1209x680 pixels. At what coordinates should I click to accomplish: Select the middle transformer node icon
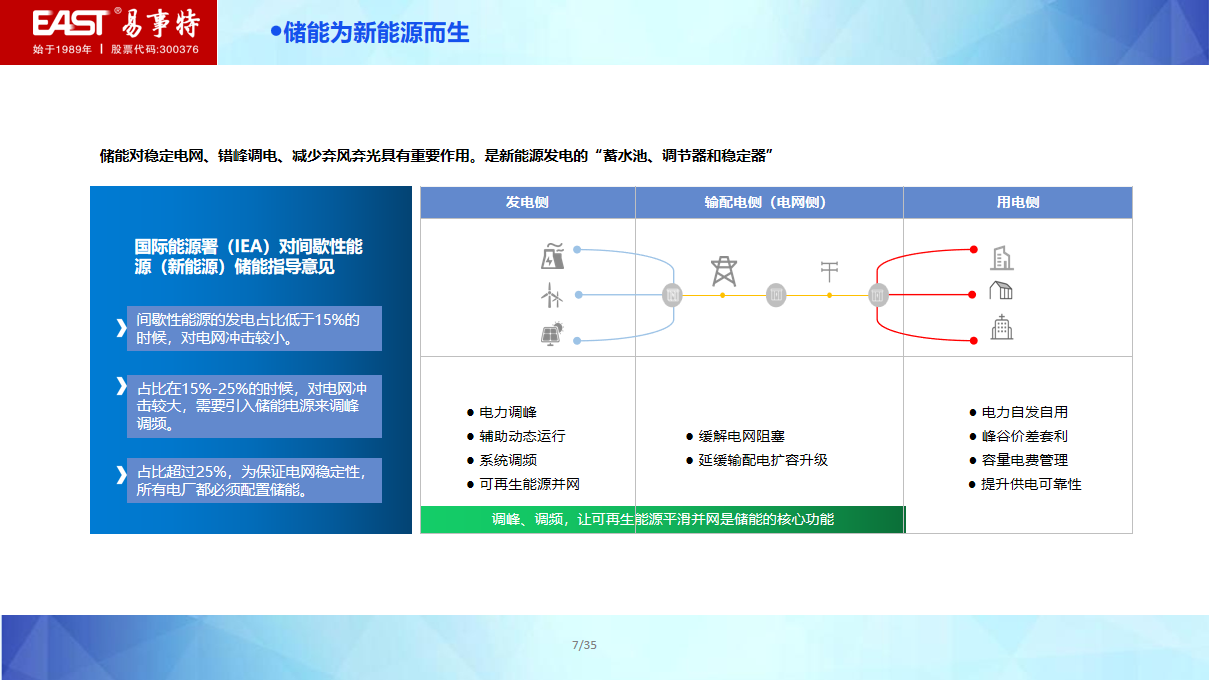(775, 294)
